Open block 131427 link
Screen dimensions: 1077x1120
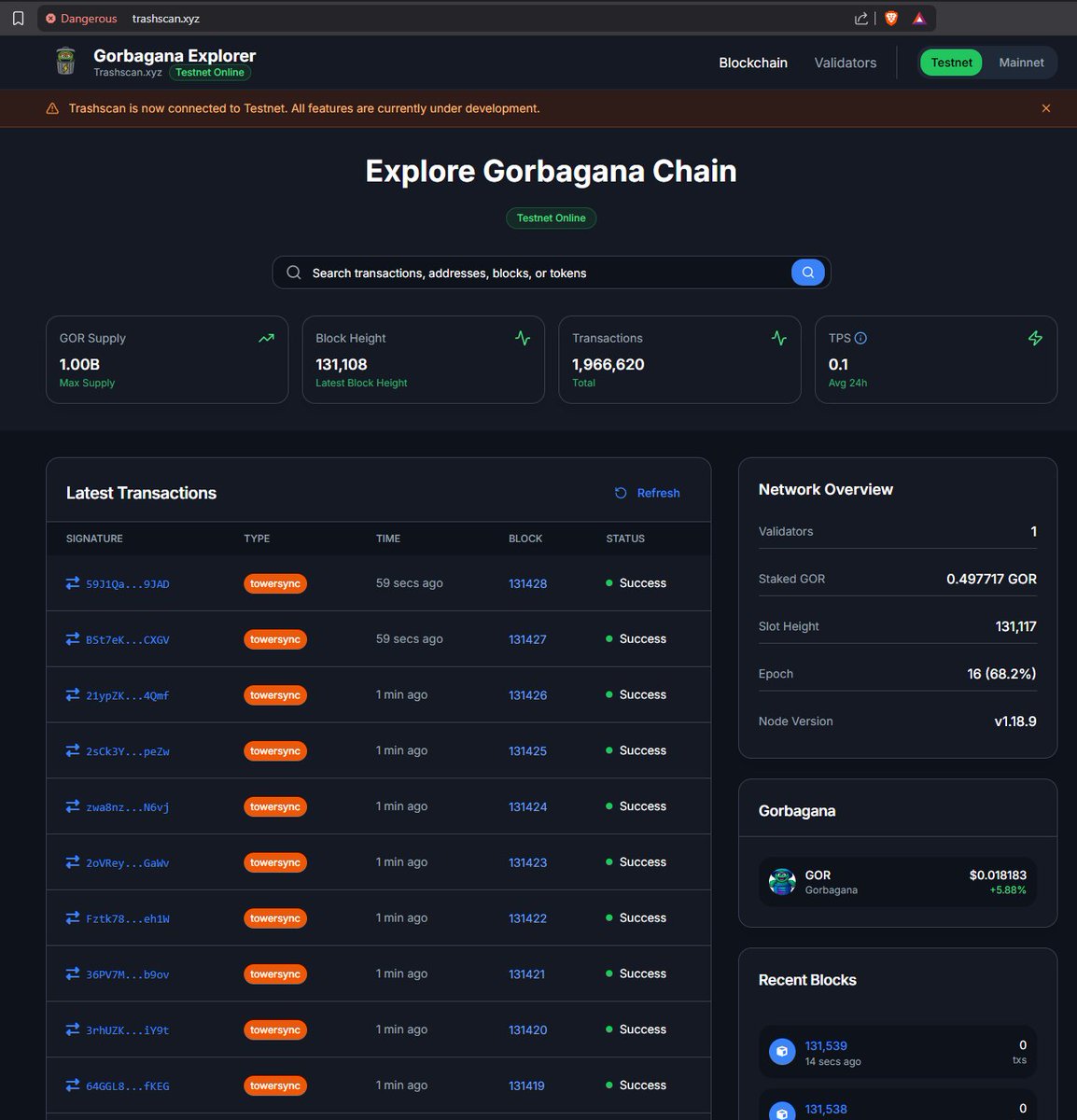coord(528,639)
